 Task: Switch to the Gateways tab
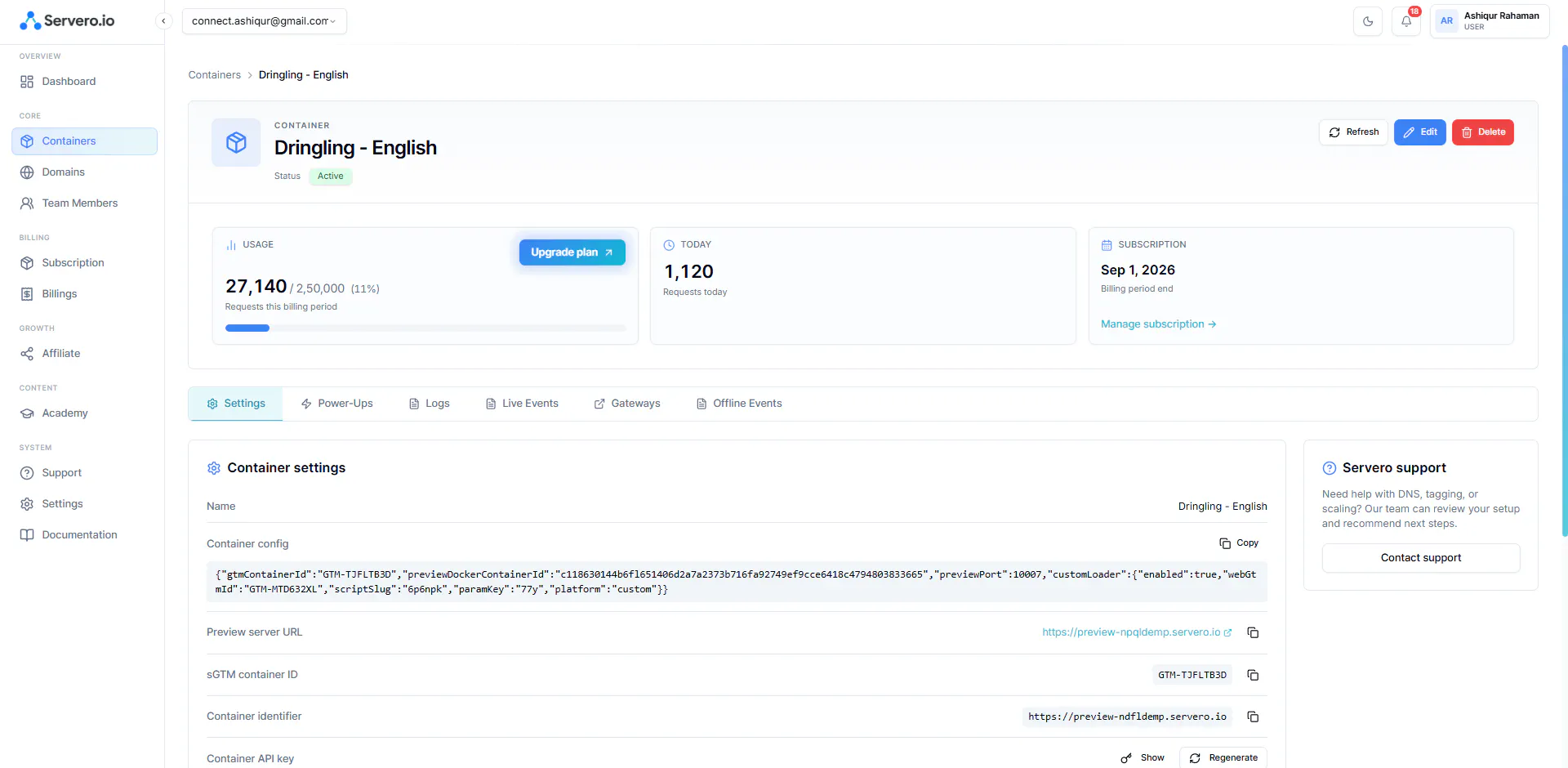point(627,404)
